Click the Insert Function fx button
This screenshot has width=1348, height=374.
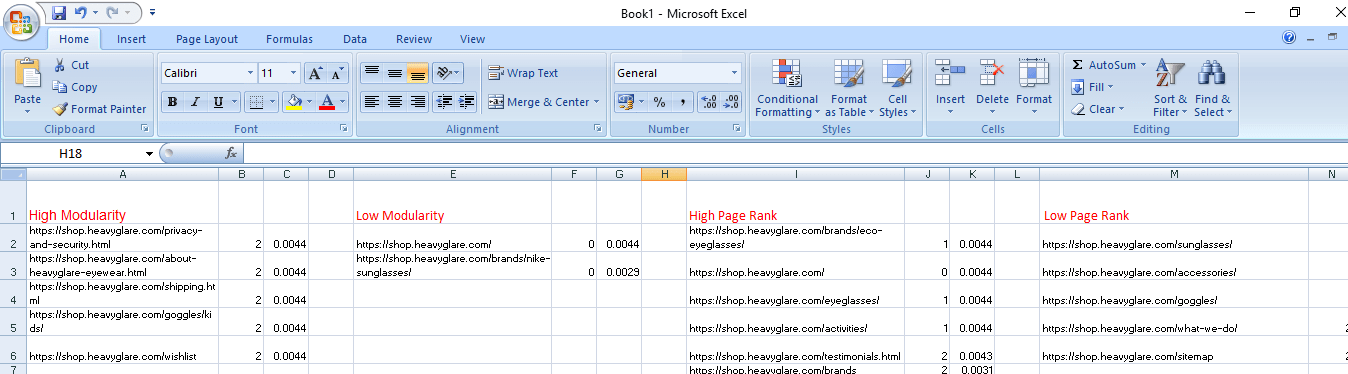click(231, 153)
